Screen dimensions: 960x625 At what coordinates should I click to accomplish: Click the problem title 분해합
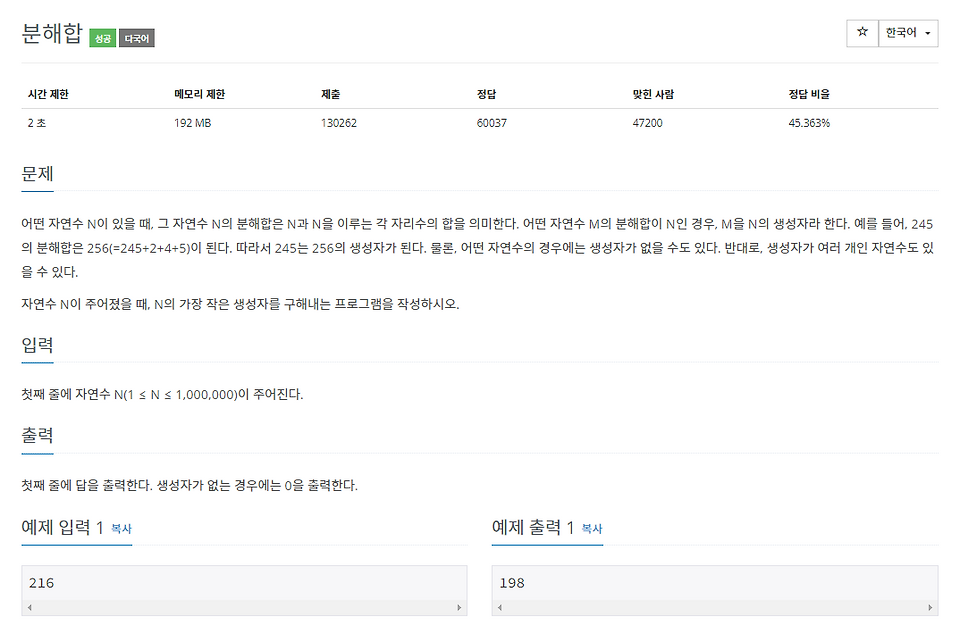[x=51, y=33]
